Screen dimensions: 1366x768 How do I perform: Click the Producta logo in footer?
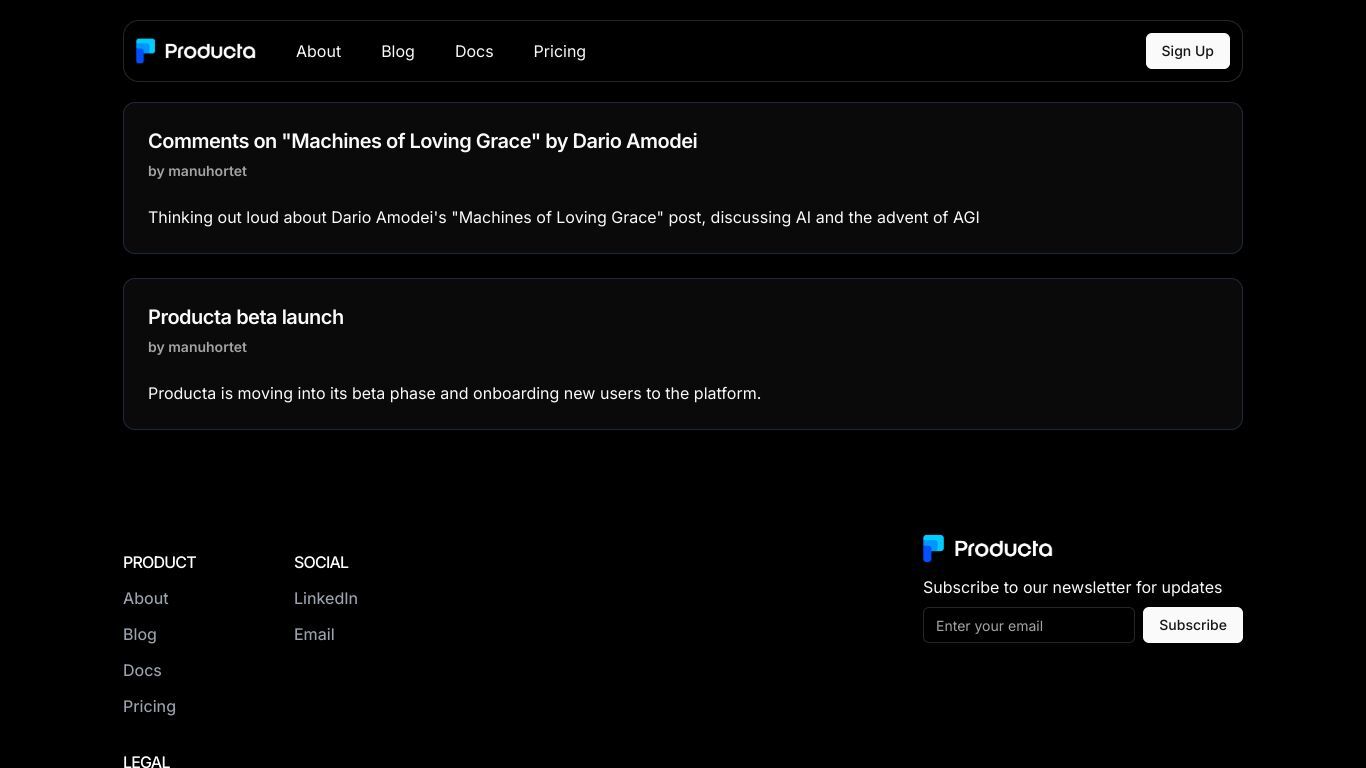click(987, 548)
